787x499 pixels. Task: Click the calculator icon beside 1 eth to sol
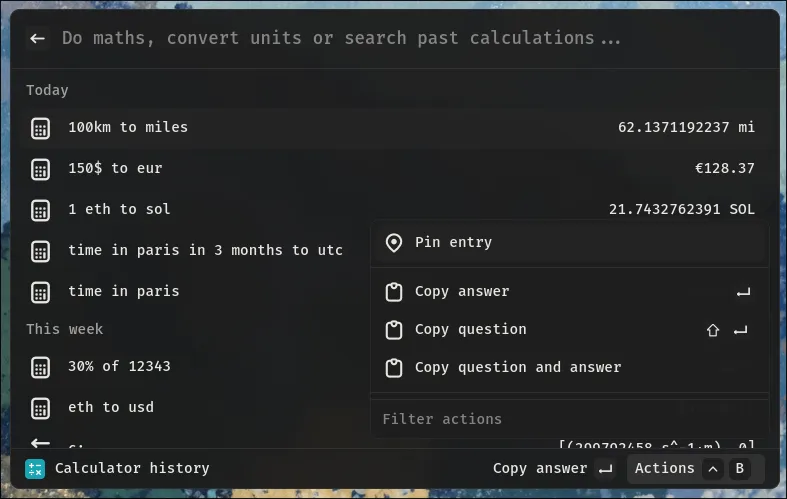pyautogui.click(x=40, y=210)
